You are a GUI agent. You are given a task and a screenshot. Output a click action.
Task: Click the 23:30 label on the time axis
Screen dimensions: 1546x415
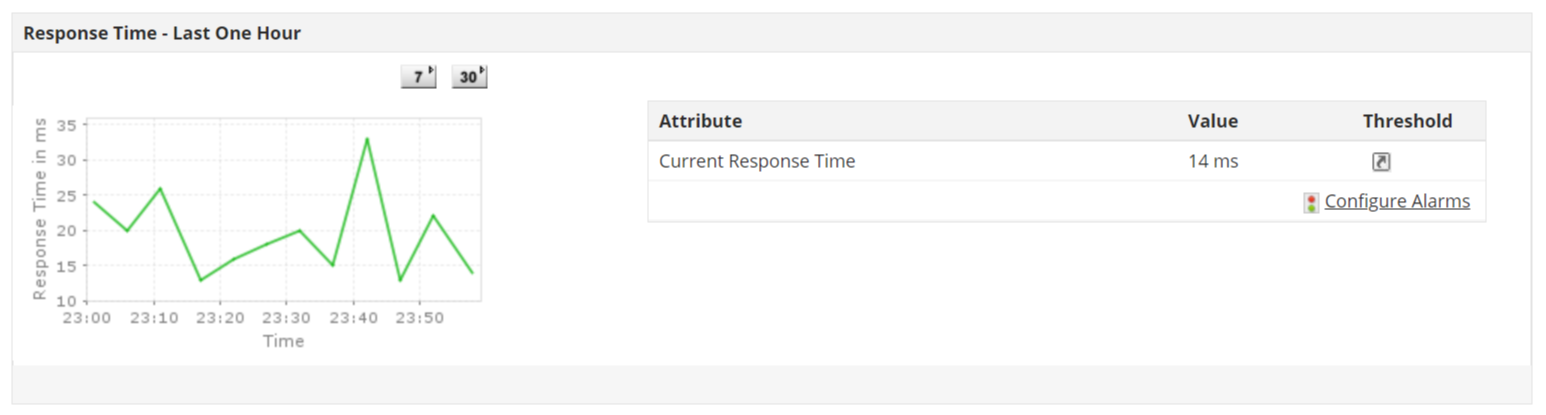286,318
